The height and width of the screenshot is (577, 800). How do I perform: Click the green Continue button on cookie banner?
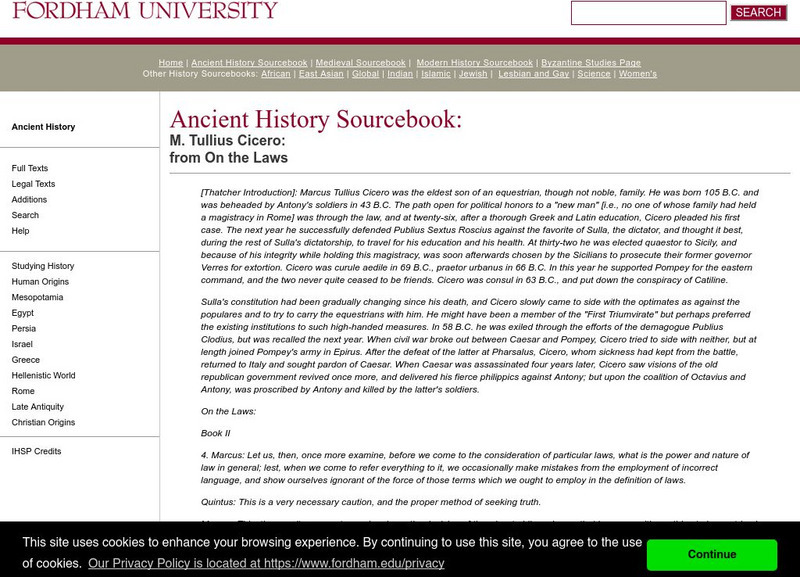click(x=712, y=554)
